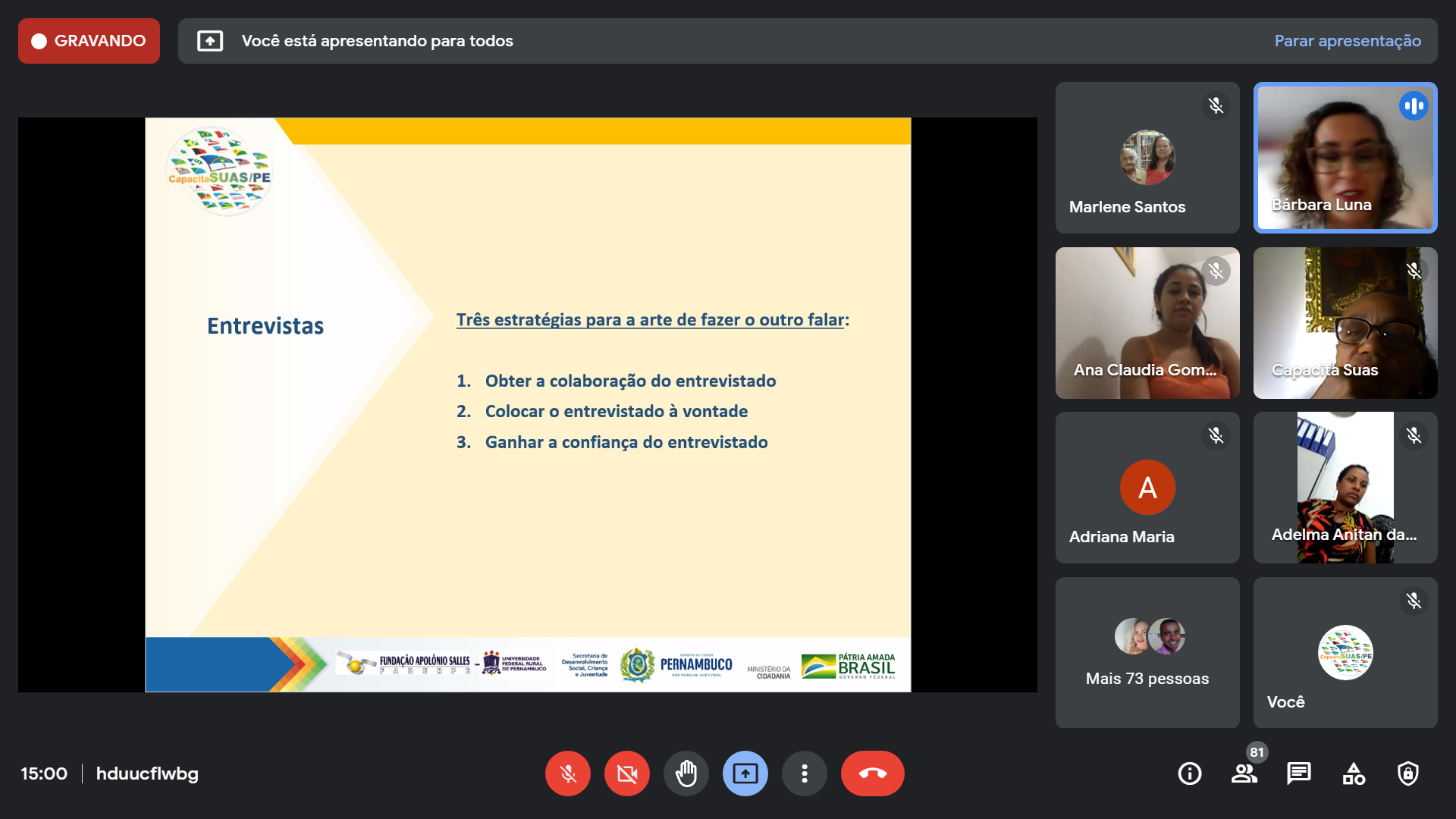This screenshot has width=1456, height=819.
Task: Expand the Mais 73 pessoas tile
Action: point(1147,652)
